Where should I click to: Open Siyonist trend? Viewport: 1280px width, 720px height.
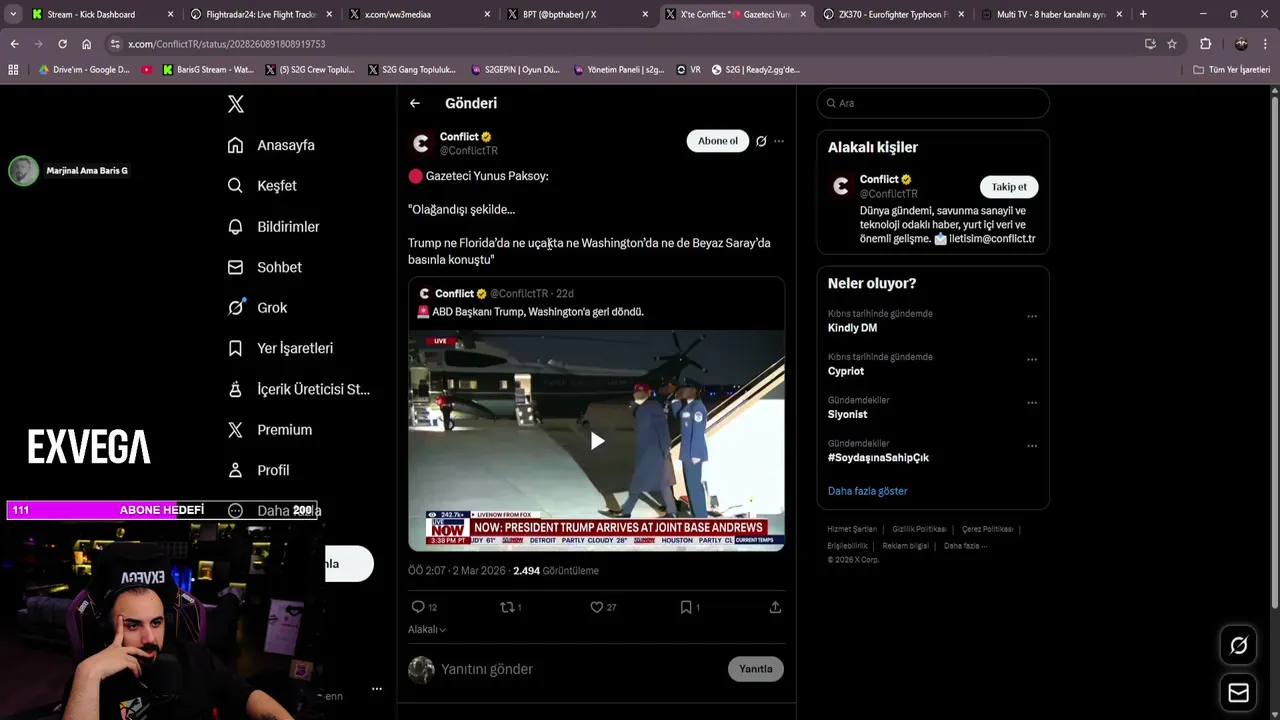coord(847,414)
